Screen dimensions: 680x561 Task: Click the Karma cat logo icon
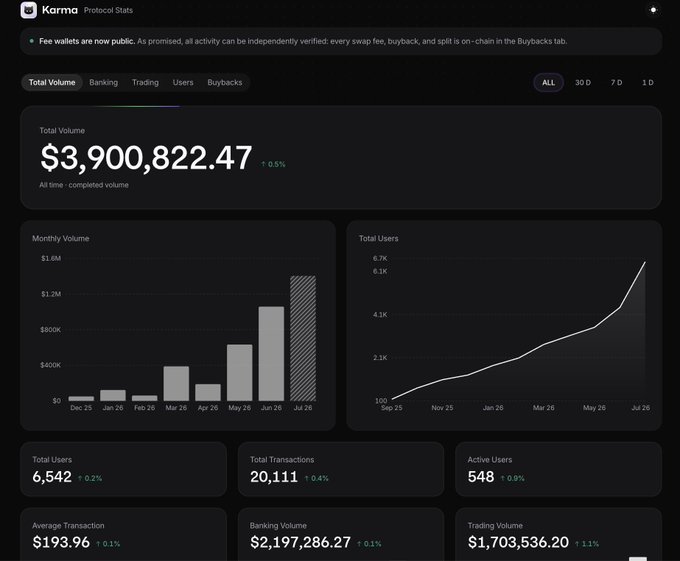[29, 10]
